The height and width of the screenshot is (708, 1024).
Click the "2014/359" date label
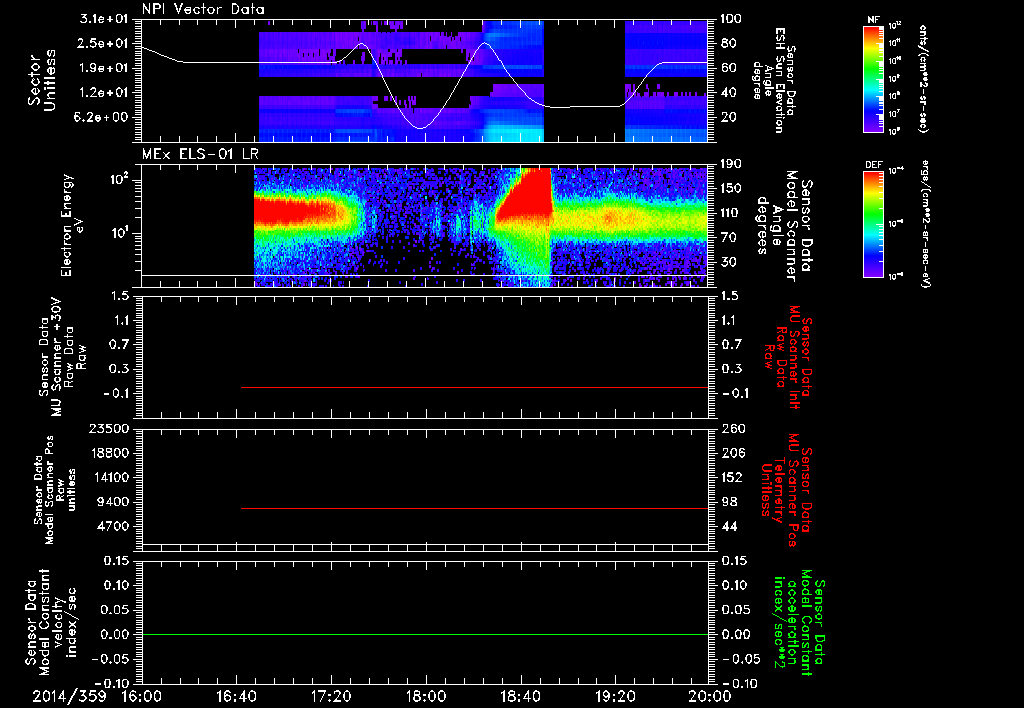click(x=69, y=696)
